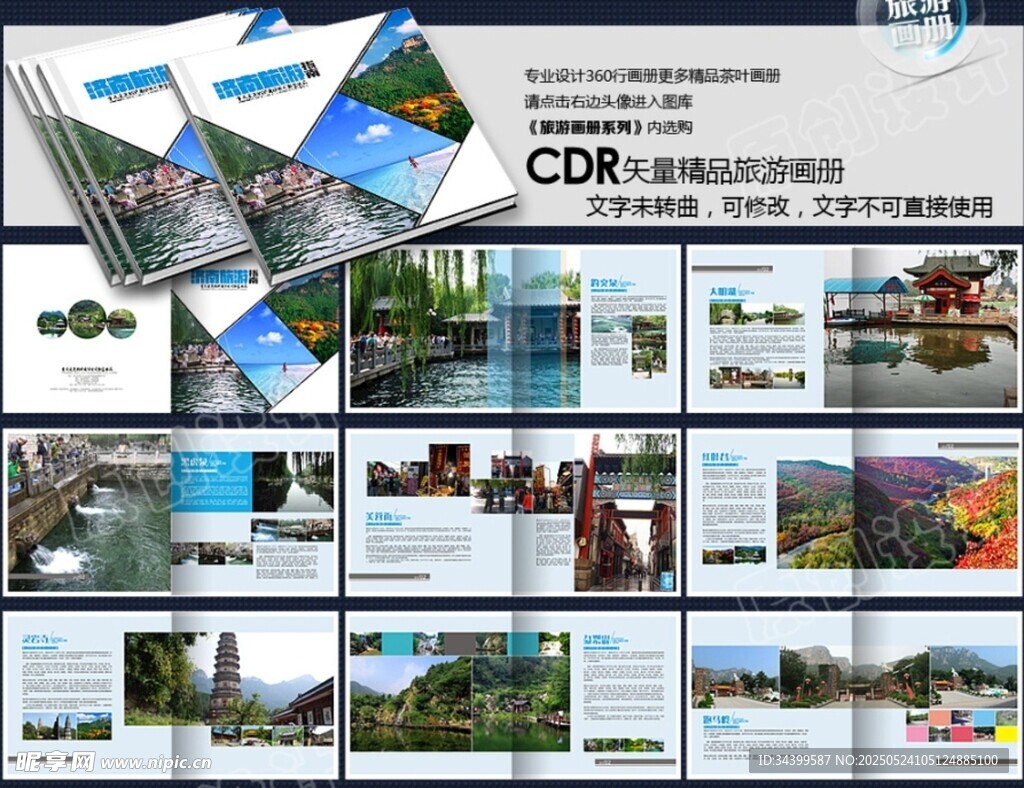
Task: Click the 专业设计360行画册 text line
Action: pyautogui.click(x=652, y=76)
